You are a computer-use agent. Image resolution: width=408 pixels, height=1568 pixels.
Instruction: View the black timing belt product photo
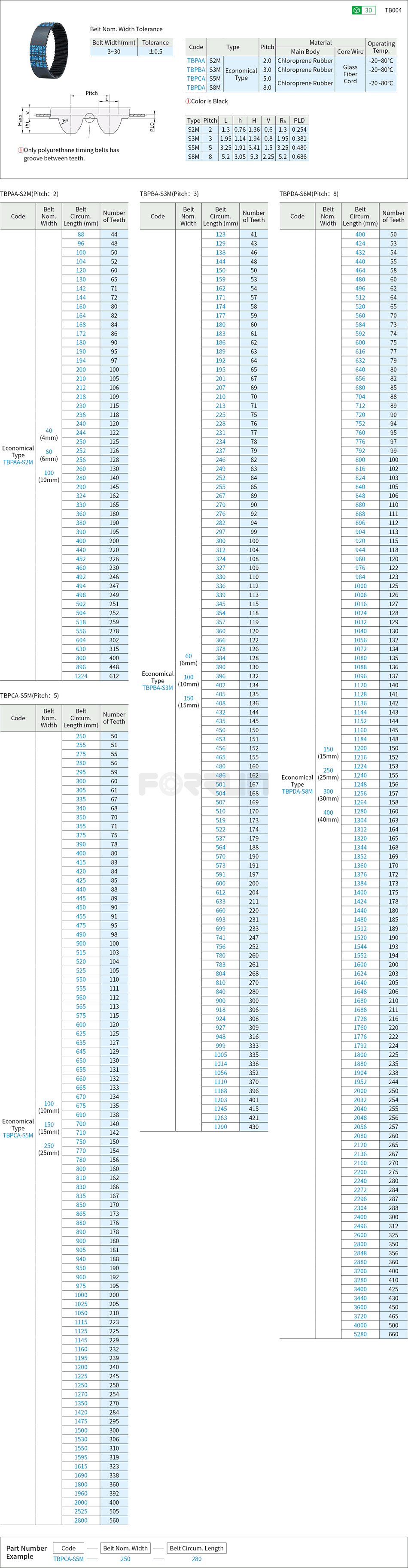tap(49, 50)
